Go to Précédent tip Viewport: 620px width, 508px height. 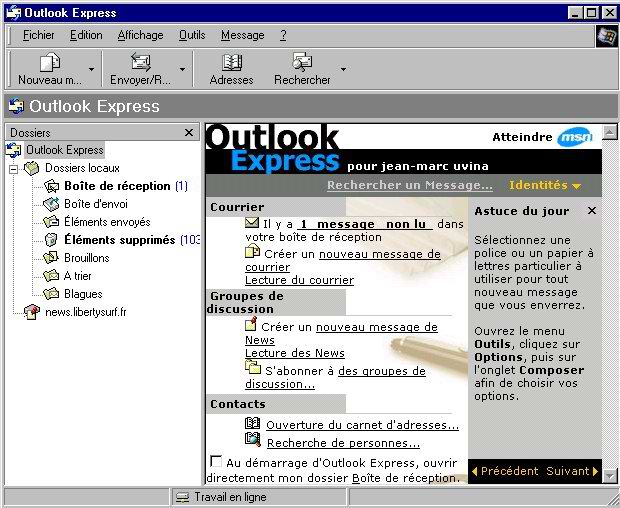(505, 471)
